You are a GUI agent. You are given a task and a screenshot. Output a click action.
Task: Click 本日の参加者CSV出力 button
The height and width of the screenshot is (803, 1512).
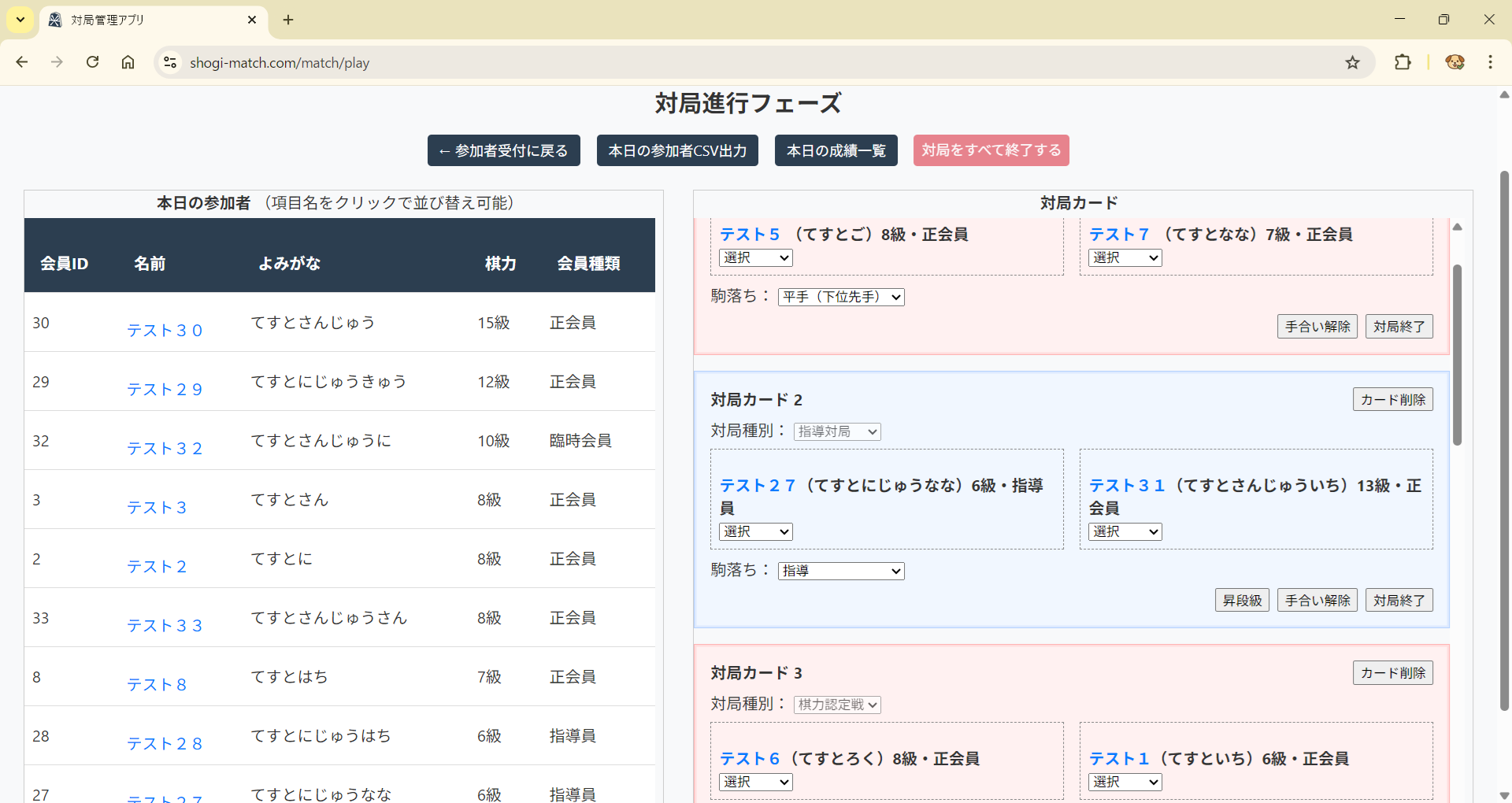(x=677, y=150)
